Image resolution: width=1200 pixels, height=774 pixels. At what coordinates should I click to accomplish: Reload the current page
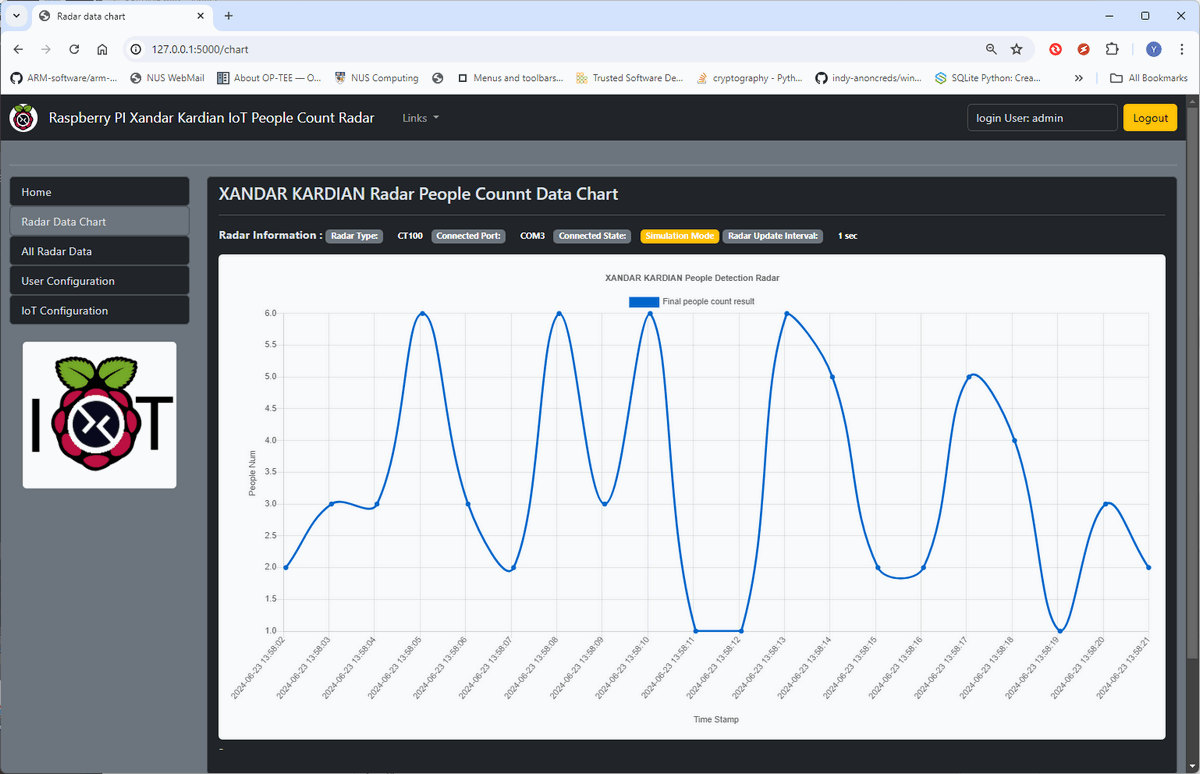point(74,49)
